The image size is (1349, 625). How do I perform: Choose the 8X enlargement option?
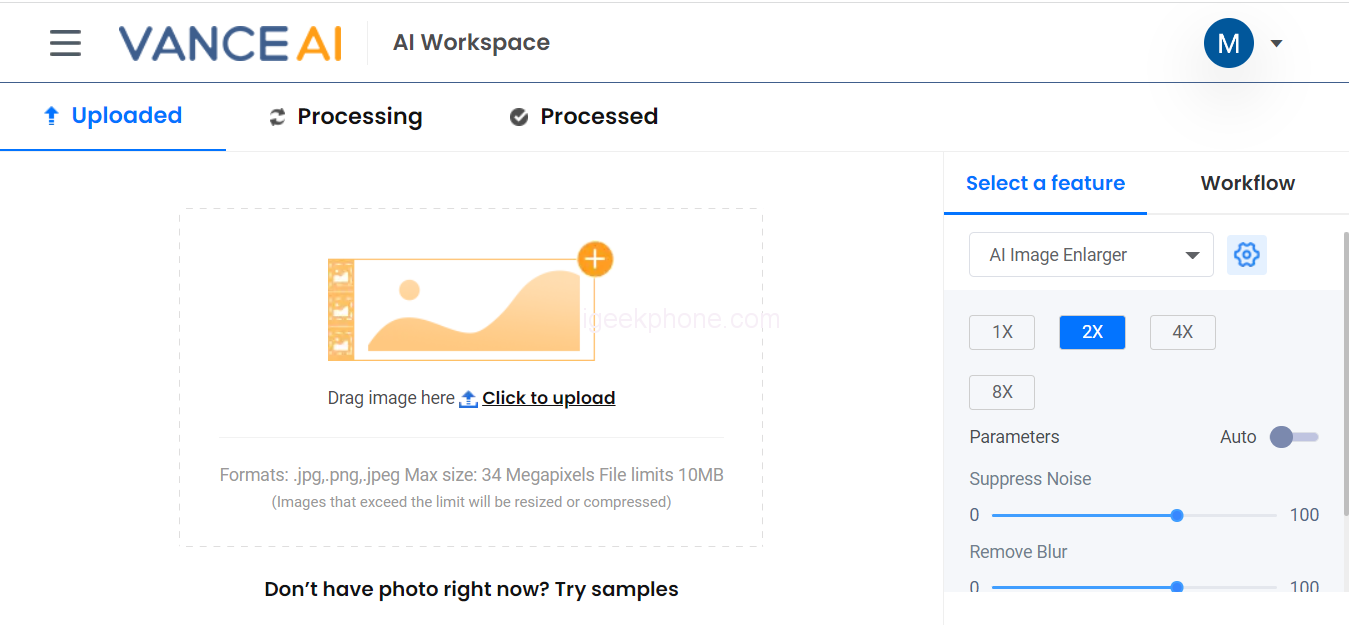click(x=1002, y=392)
